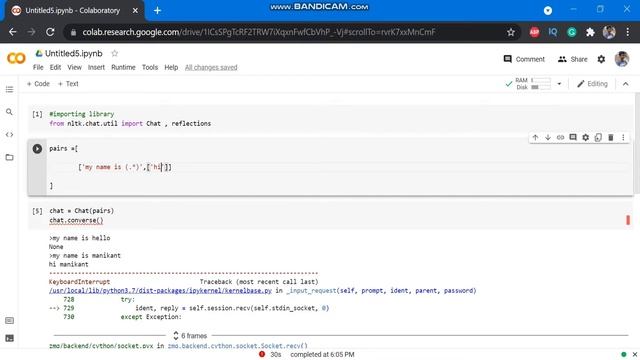Click inside the pairs code editor
Viewport: 640px width, 360px height.
[x=339, y=167]
